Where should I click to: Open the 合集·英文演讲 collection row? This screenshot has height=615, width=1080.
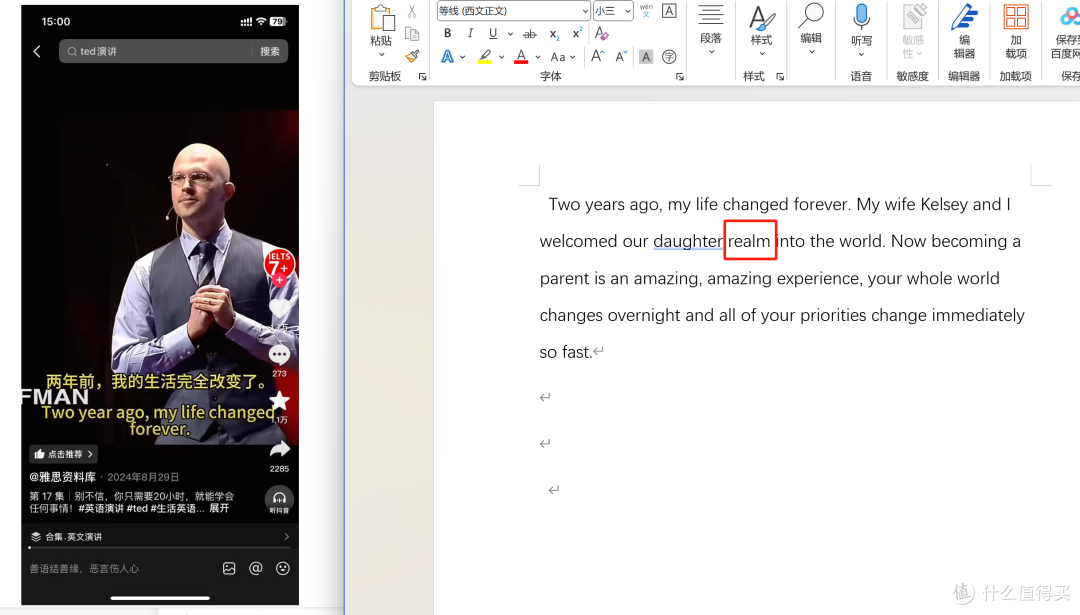click(x=160, y=536)
